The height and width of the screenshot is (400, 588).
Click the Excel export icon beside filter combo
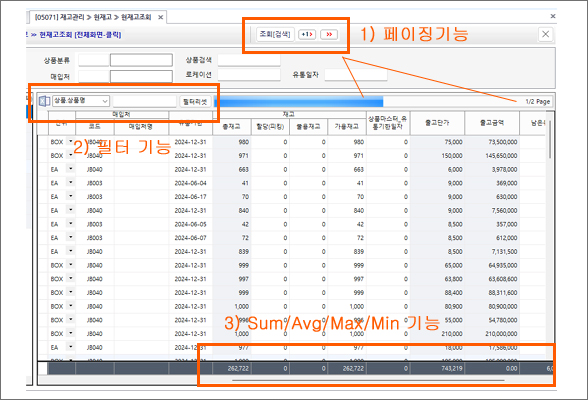(x=45, y=101)
